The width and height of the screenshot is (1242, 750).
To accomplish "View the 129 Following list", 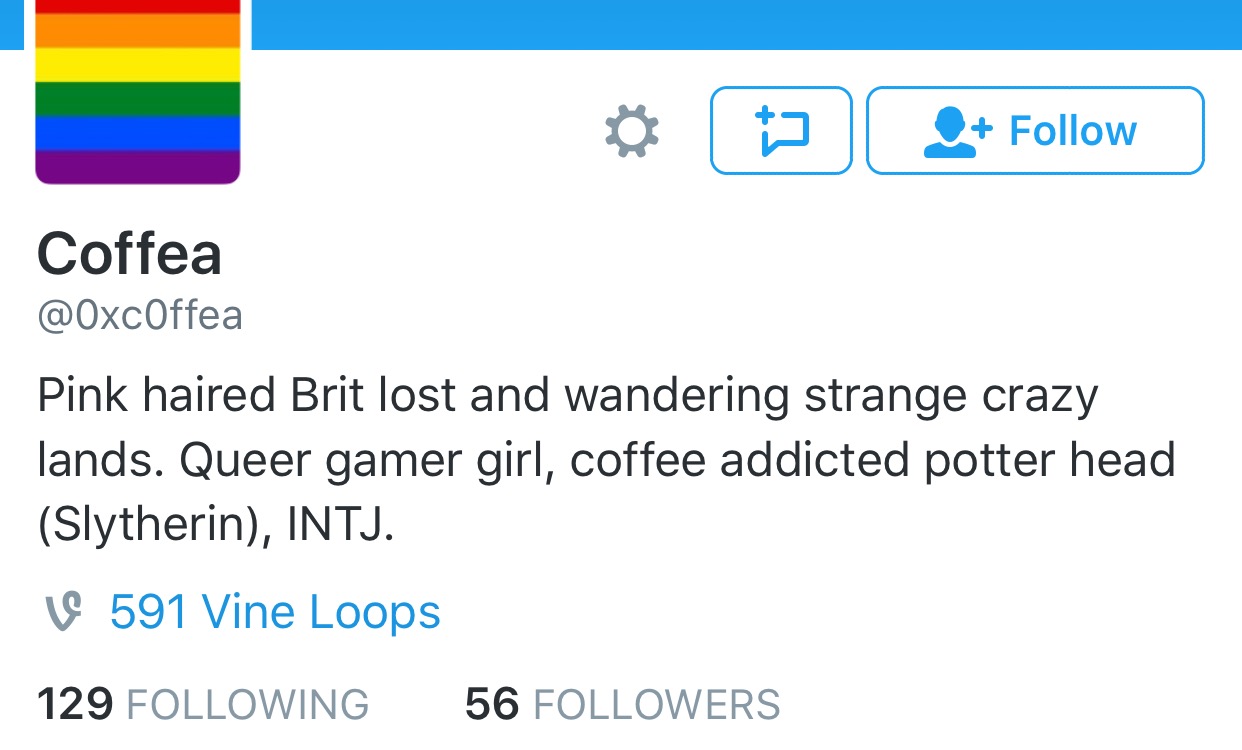I will 203,704.
